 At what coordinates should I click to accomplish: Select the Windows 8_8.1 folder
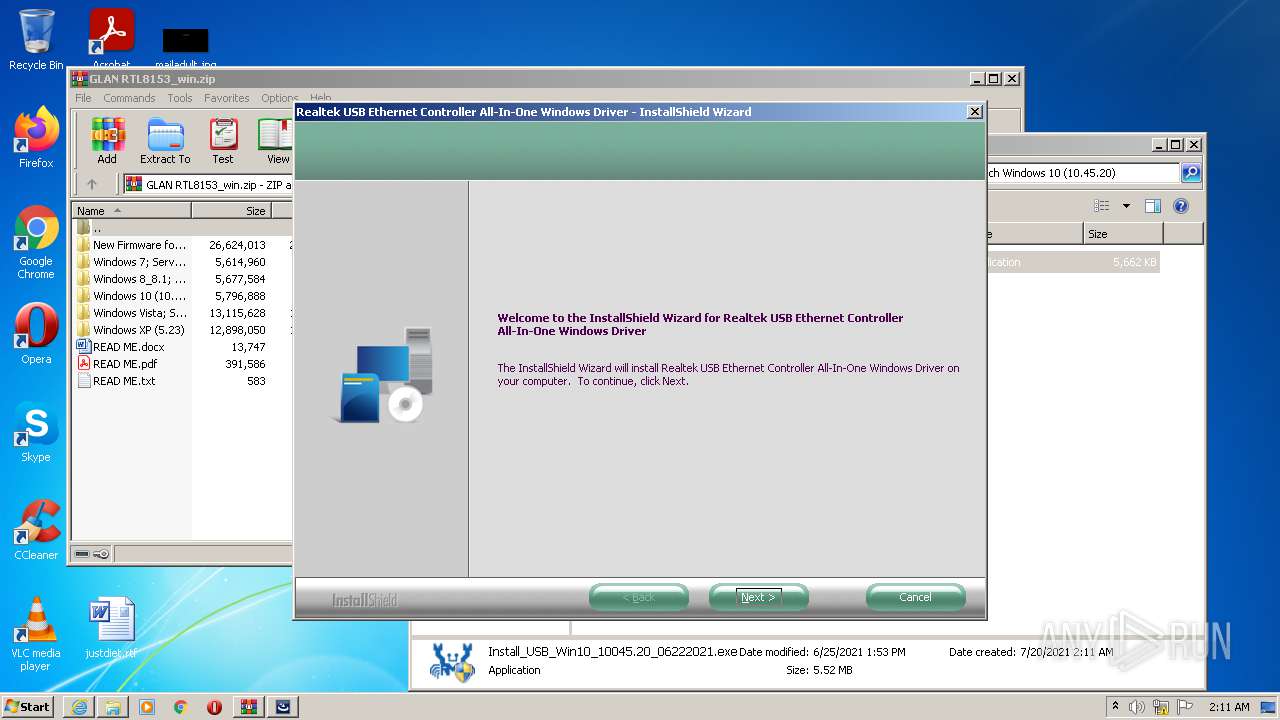pyautogui.click(x=139, y=279)
